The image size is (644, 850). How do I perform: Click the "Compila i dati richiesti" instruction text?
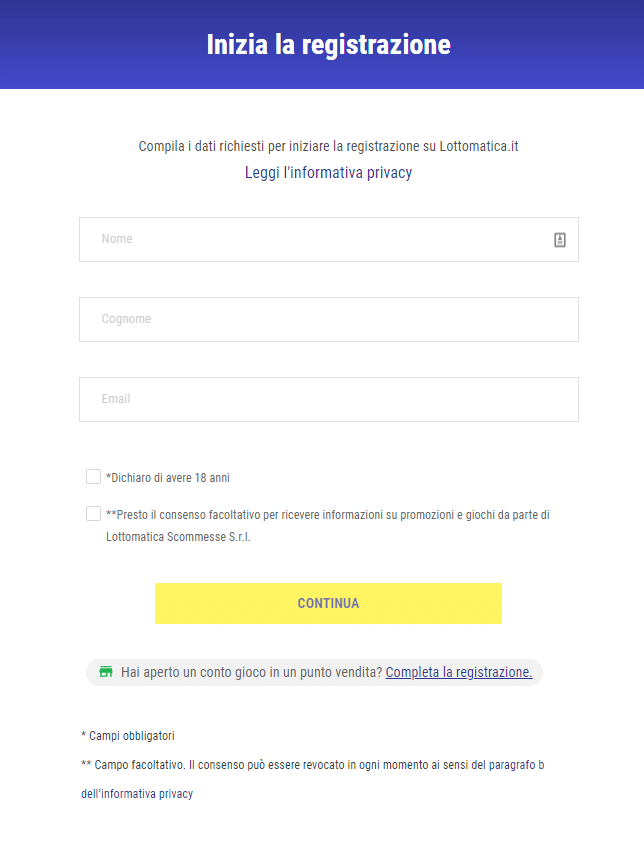click(x=328, y=147)
